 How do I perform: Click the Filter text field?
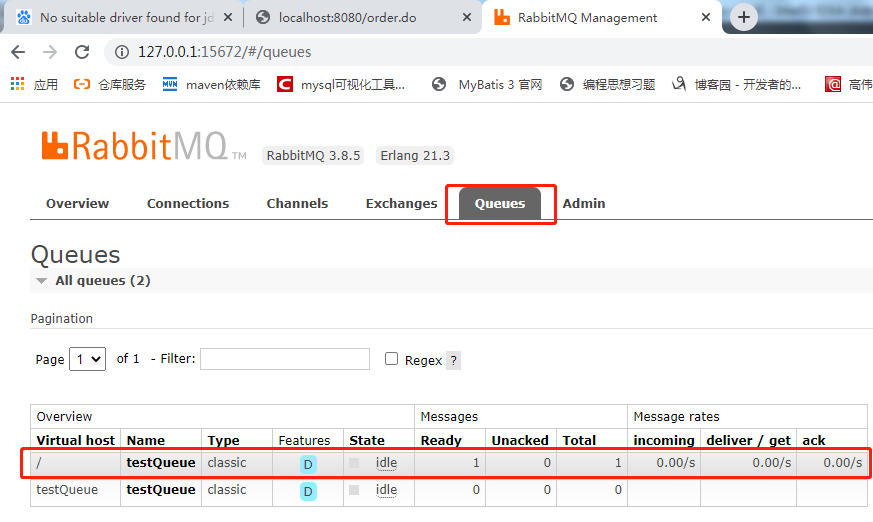285,359
